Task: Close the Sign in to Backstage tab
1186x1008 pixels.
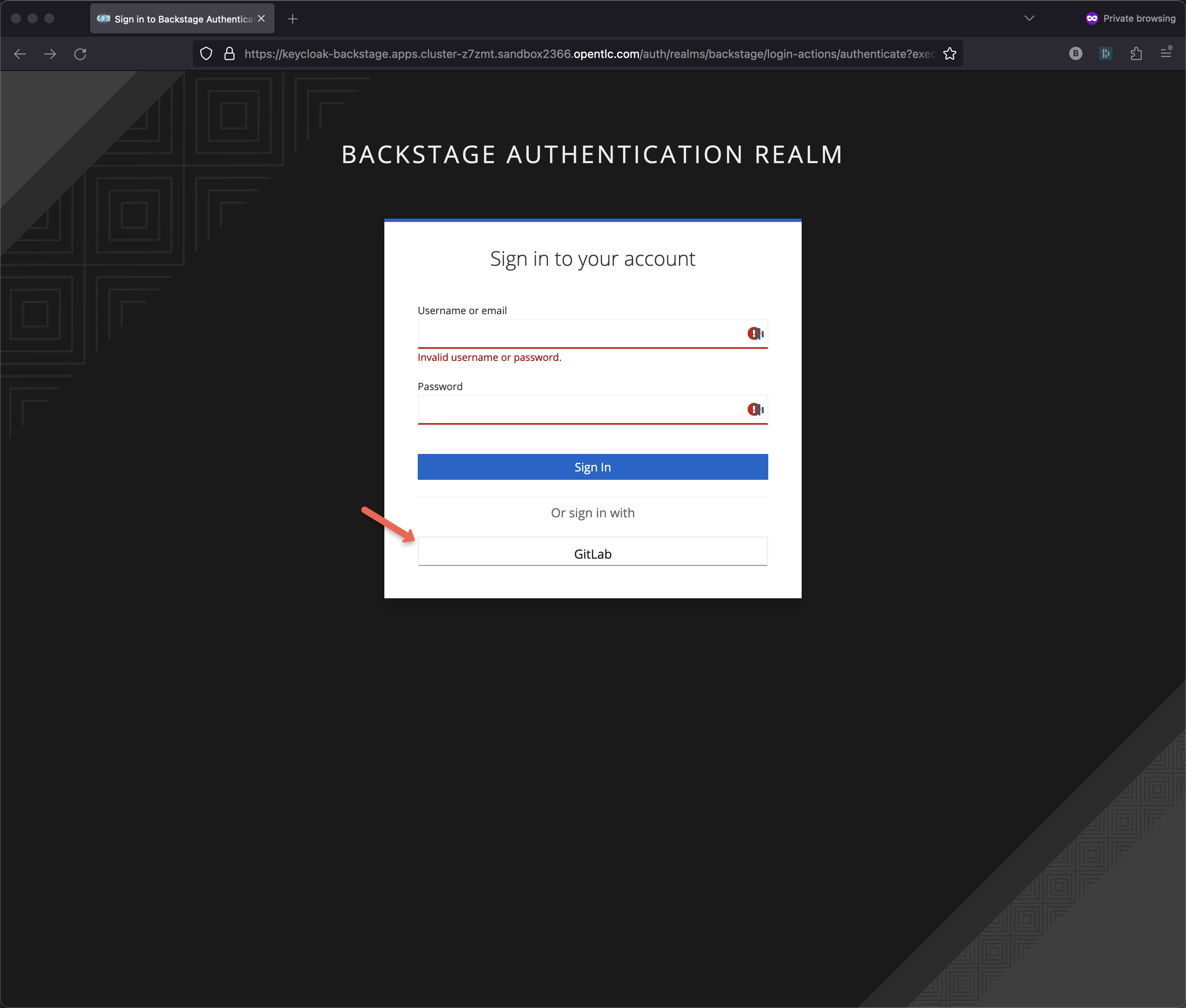Action: (x=261, y=19)
